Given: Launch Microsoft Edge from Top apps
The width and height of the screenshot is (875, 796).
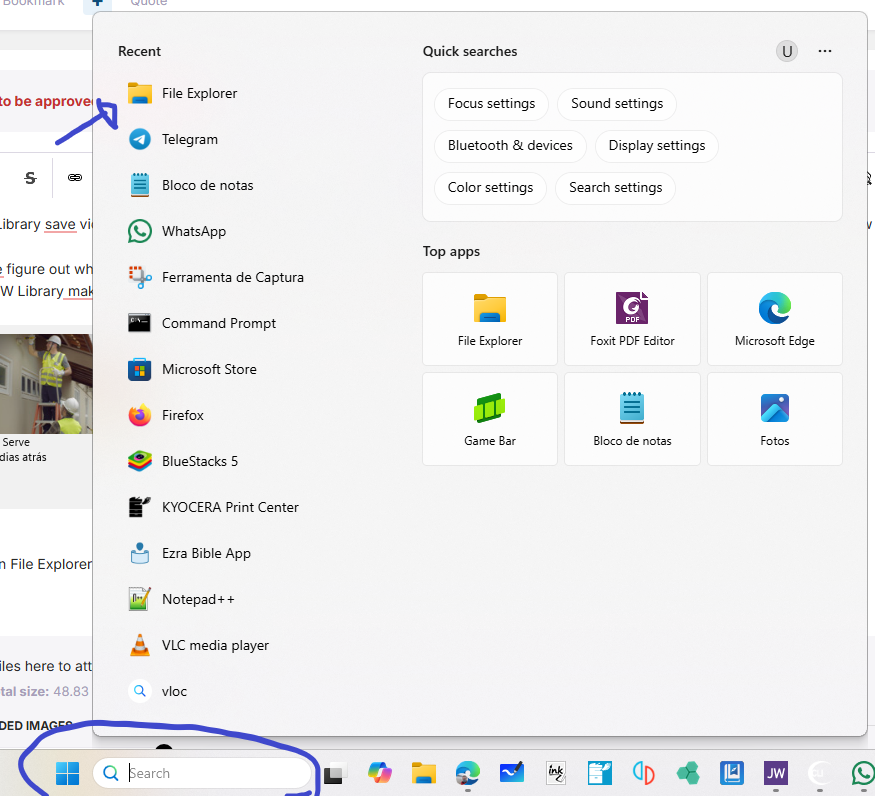Looking at the screenshot, I should click(774, 319).
